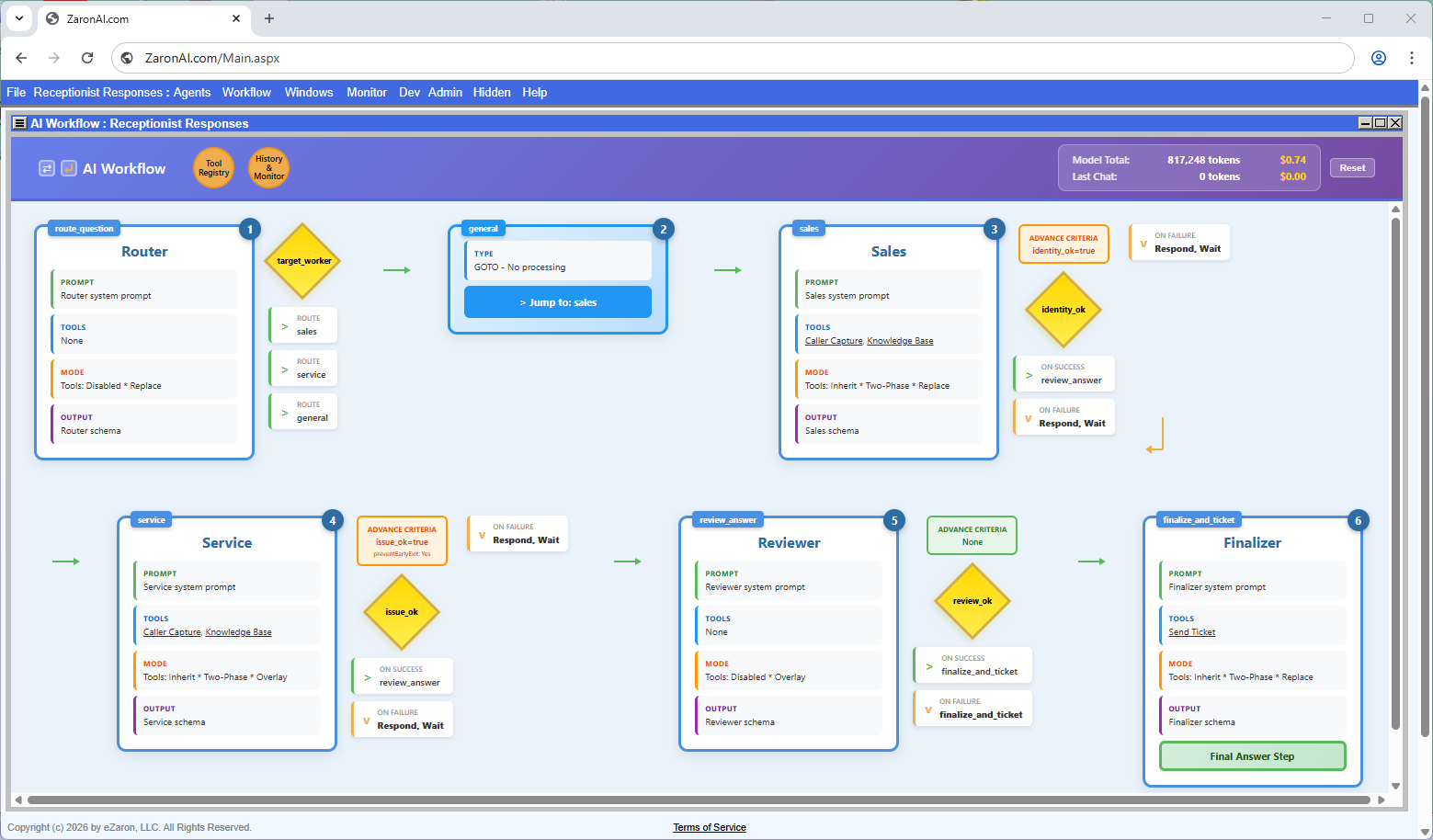Click the Final Answer Step button

pyautogui.click(x=1252, y=756)
